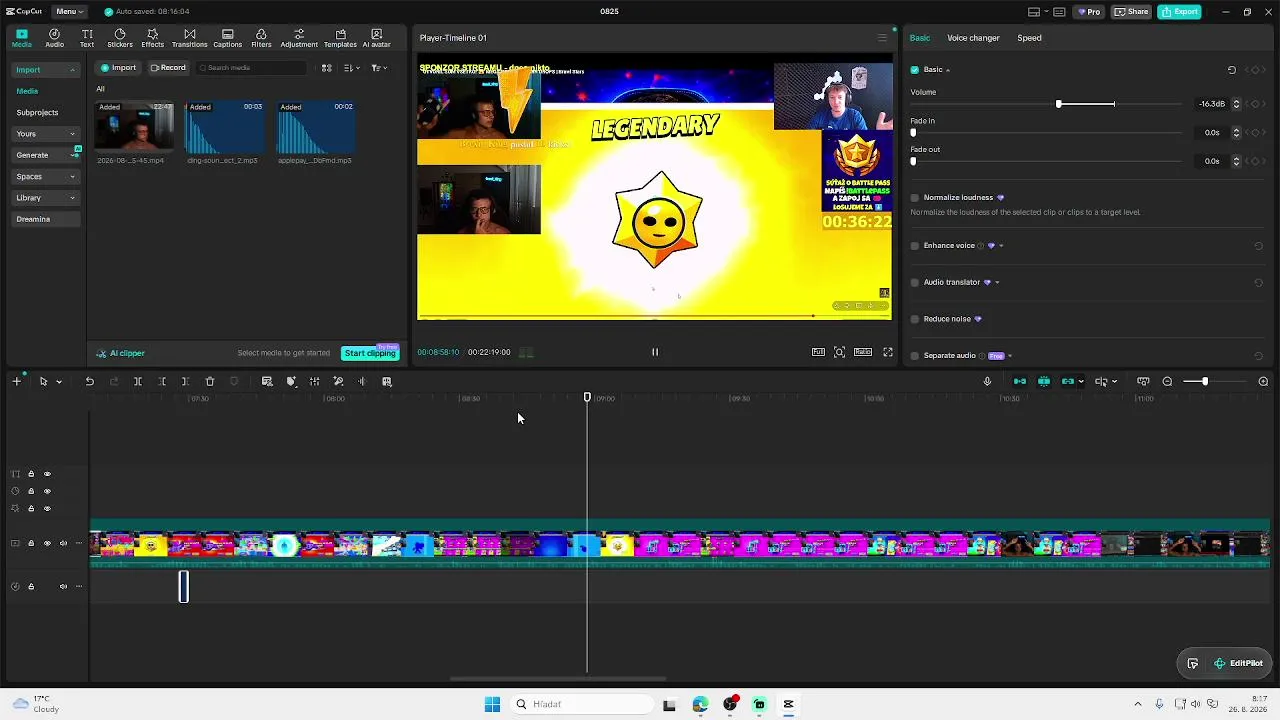This screenshot has width=1280, height=720.
Task: Click the add track plus icon
Action: point(16,381)
